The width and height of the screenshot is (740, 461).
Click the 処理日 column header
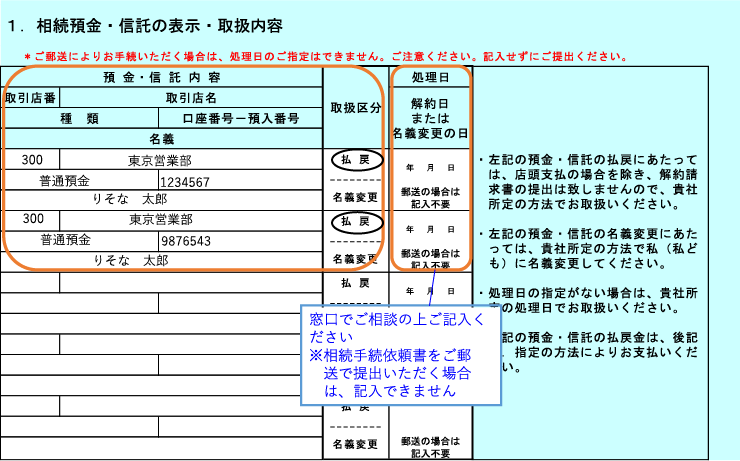(x=430, y=77)
